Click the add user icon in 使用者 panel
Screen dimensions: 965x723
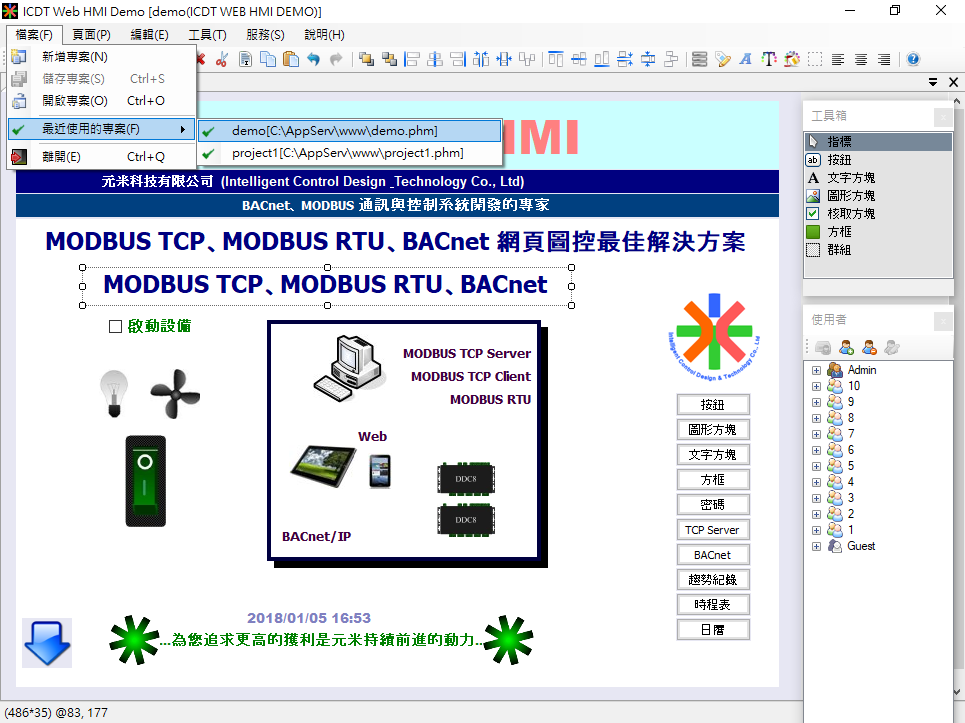pyautogui.click(x=846, y=347)
